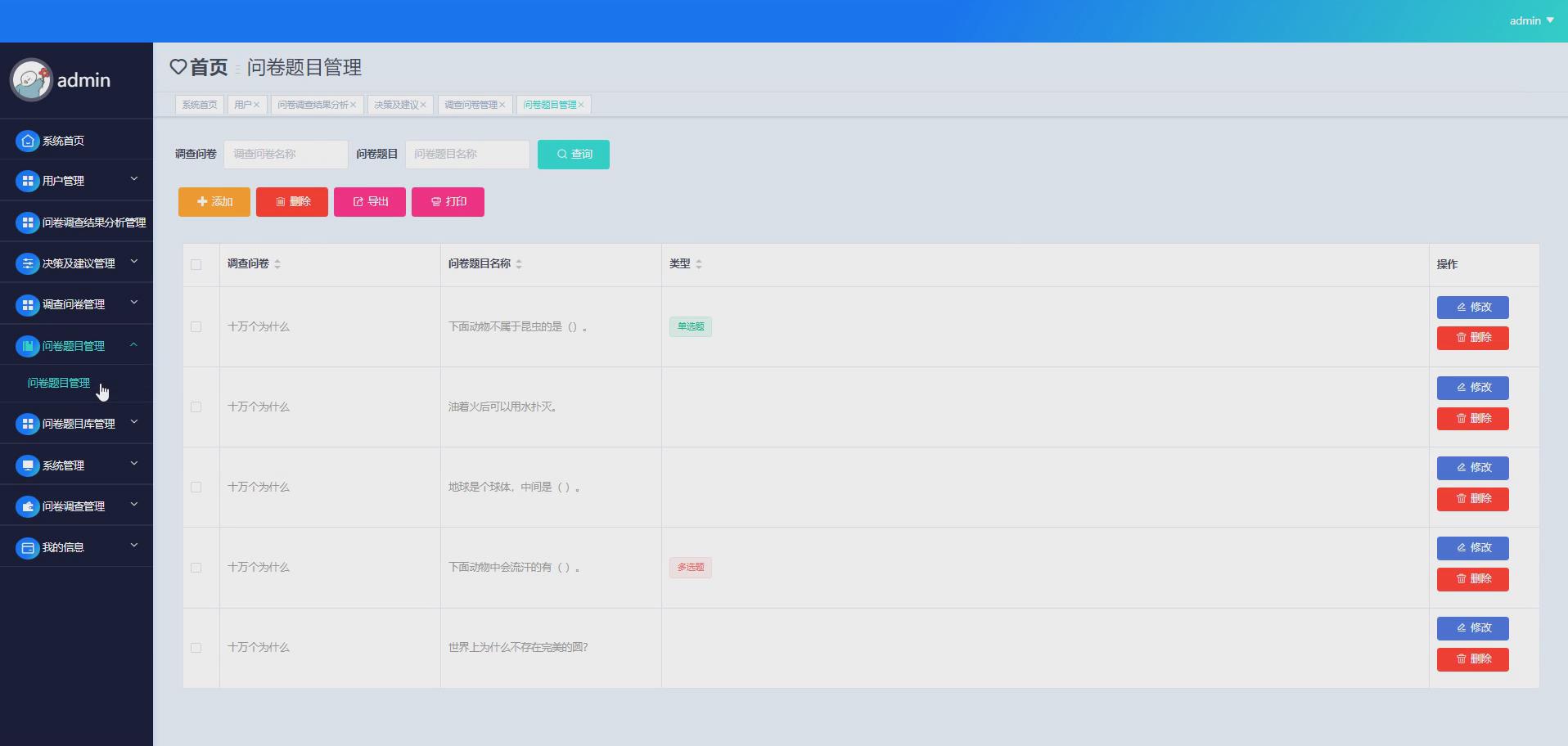This screenshot has height=746, width=1568.
Task: Click 修改 on the first question row
Action: [1472, 307]
